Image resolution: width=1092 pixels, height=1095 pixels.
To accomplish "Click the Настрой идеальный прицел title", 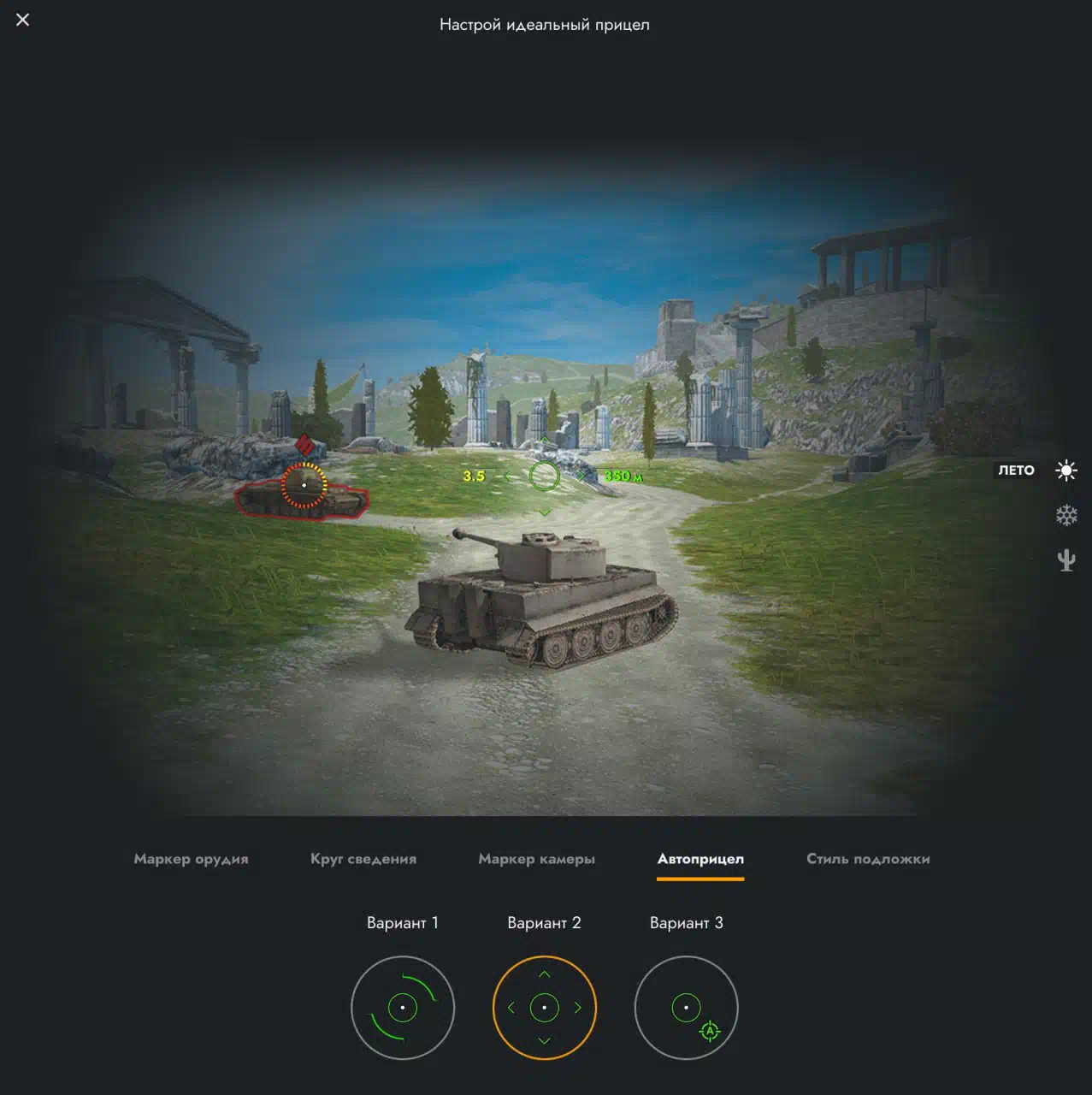I will 545,25.
